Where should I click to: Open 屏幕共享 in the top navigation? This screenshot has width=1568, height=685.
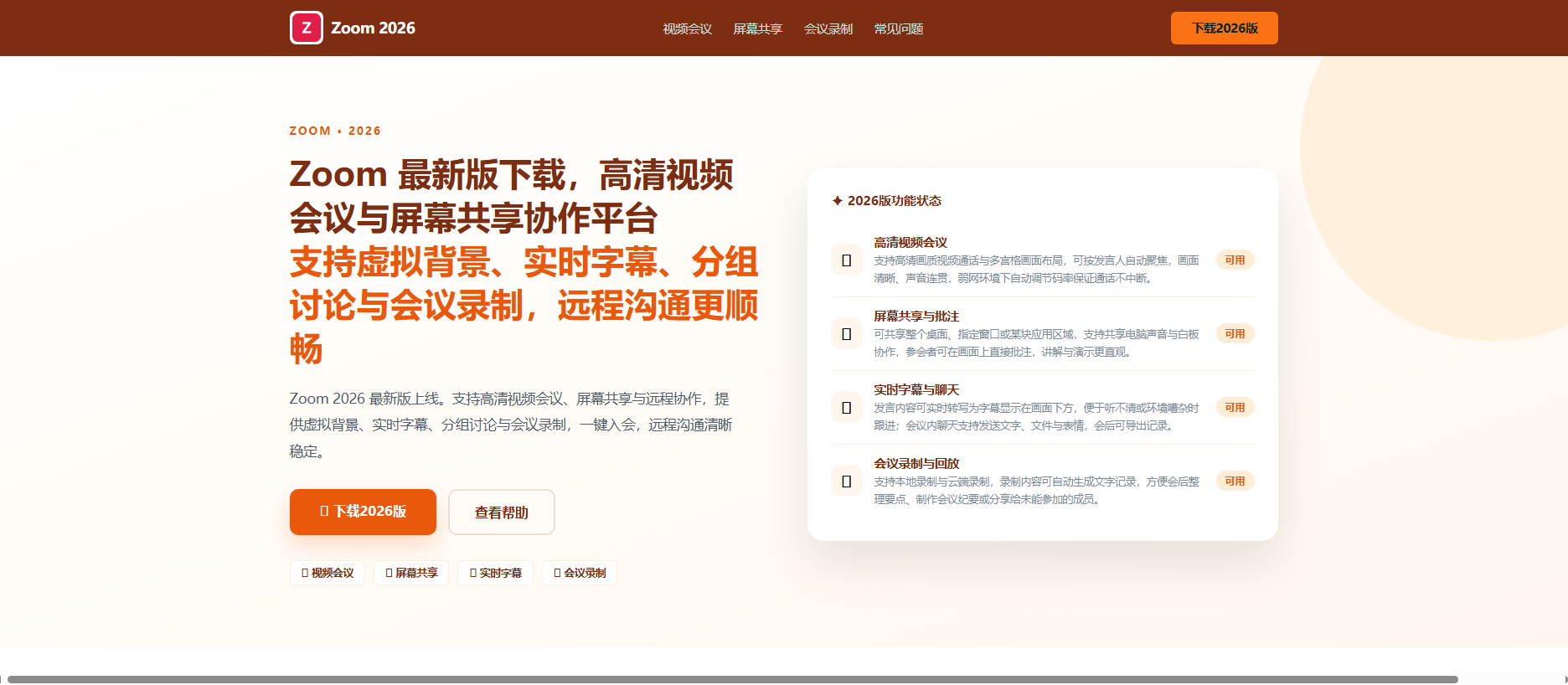coord(758,28)
